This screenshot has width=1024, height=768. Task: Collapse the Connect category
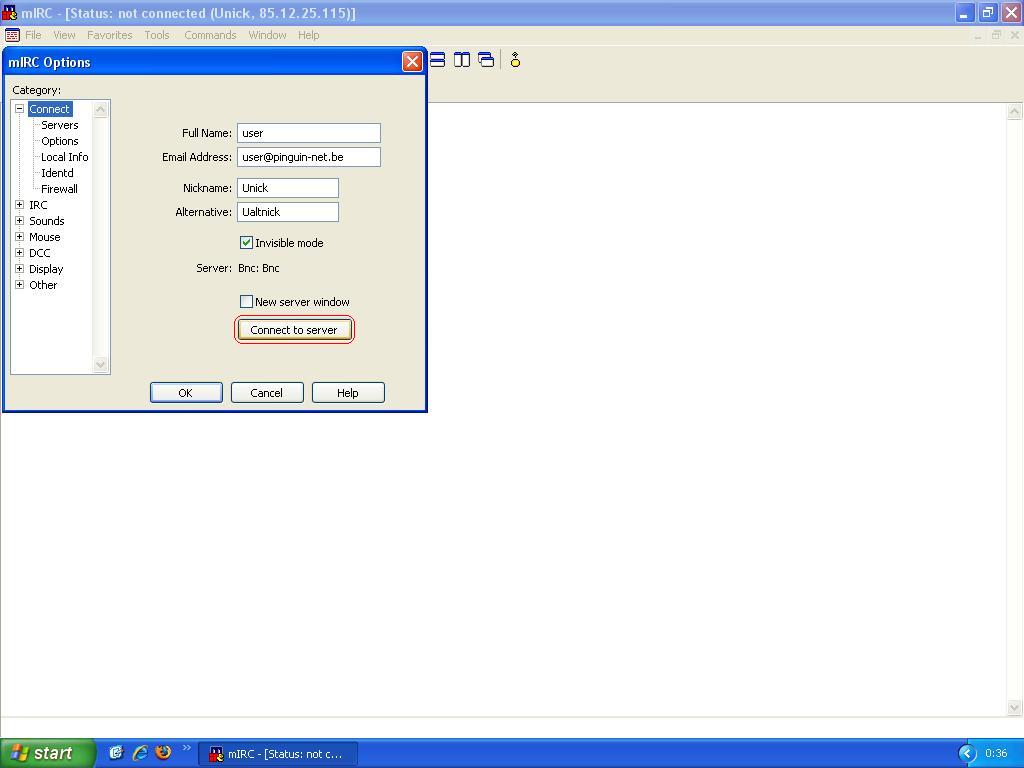point(20,109)
